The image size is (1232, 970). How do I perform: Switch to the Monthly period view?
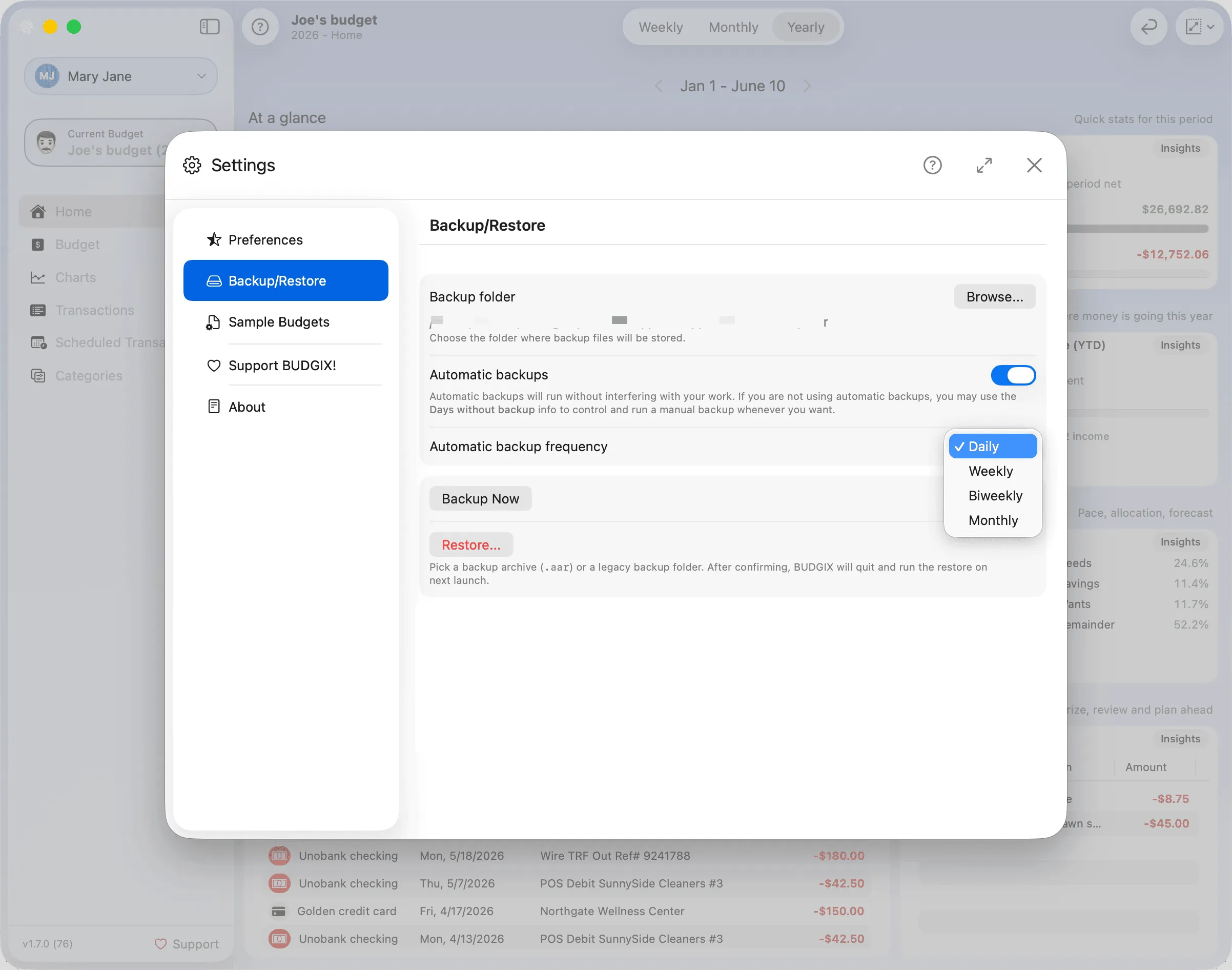tap(733, 27)
